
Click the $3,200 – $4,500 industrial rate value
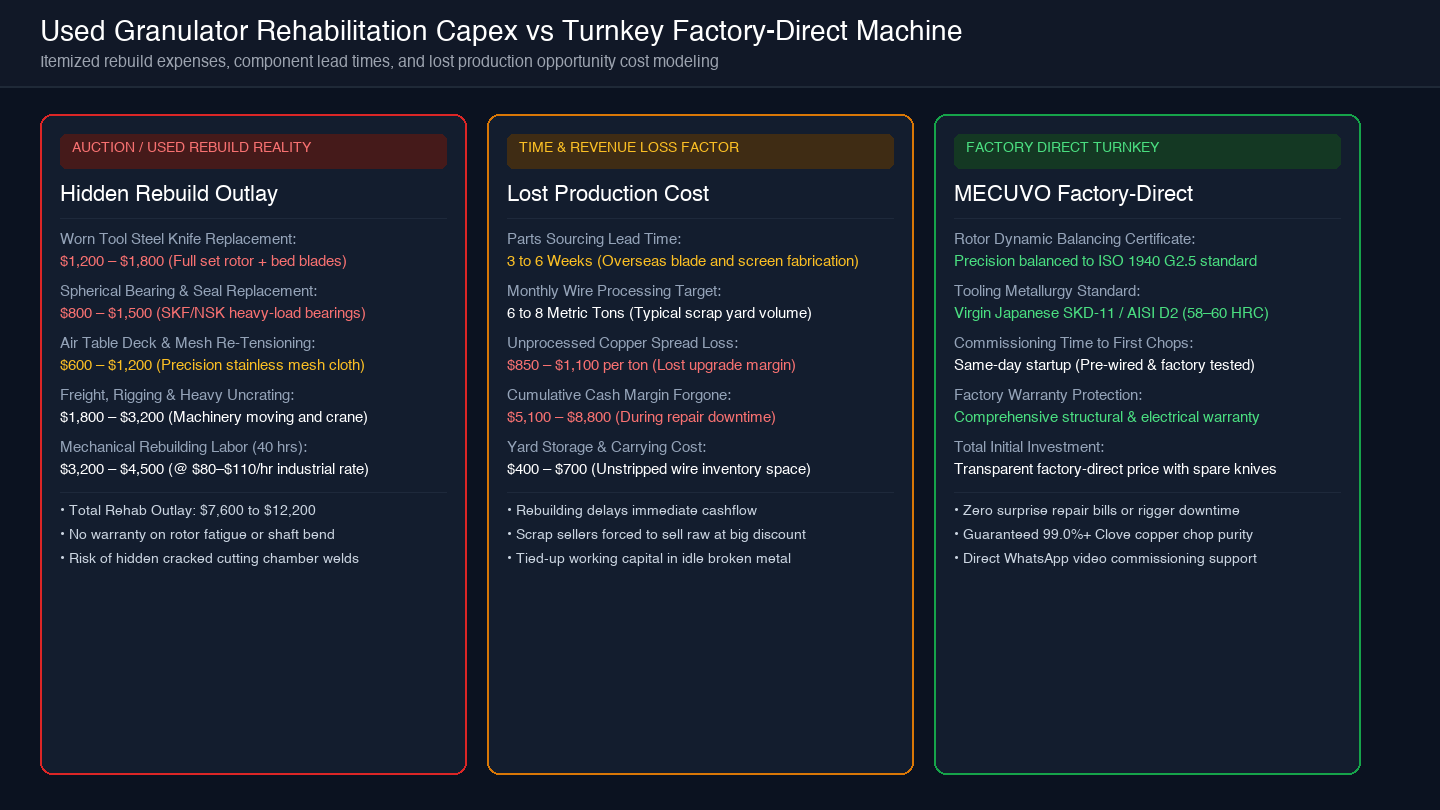[214, 469]
